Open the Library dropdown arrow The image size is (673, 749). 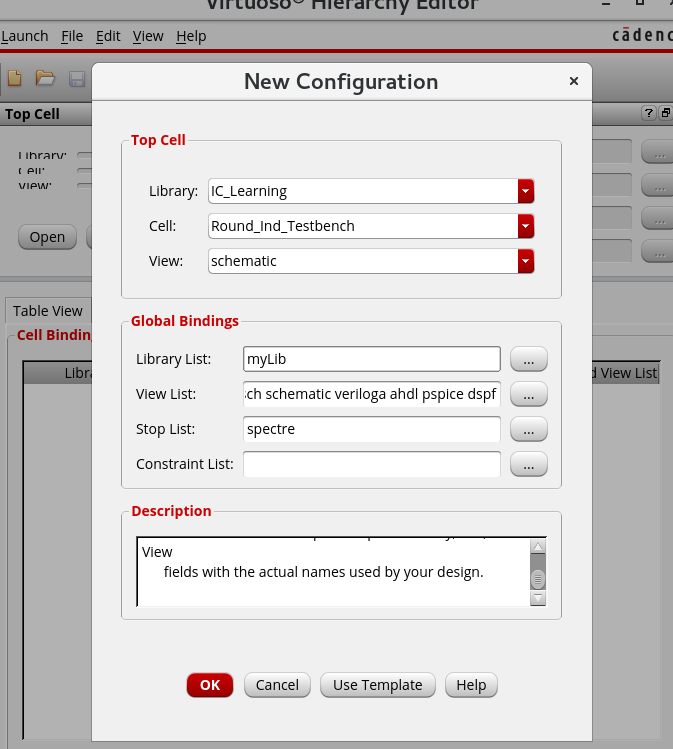click(x=525, y=191)
